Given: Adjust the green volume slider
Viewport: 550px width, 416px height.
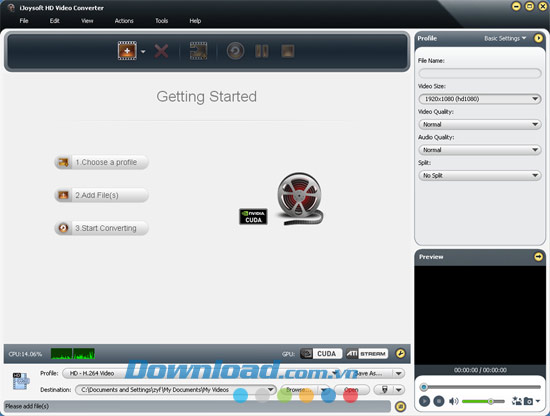Looking at the screenshot, I should coord(483,401).
